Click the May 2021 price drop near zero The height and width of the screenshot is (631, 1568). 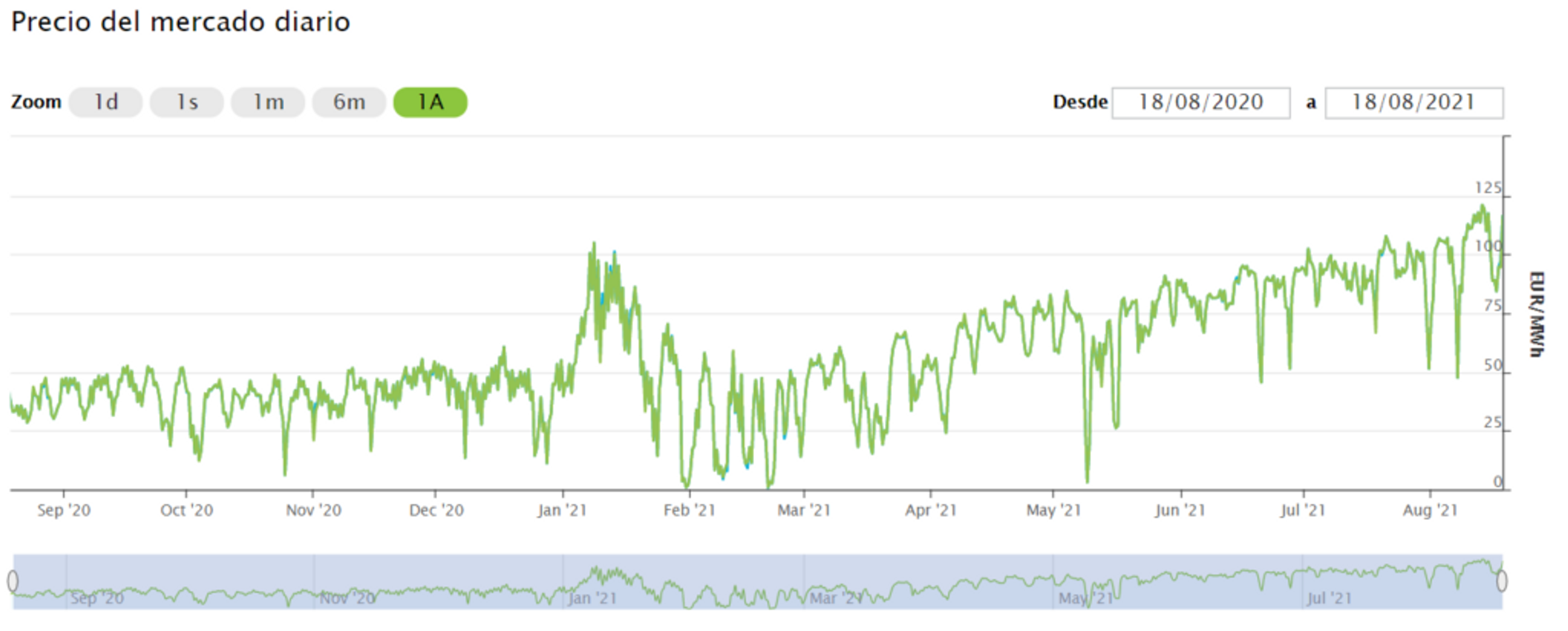1087,481
